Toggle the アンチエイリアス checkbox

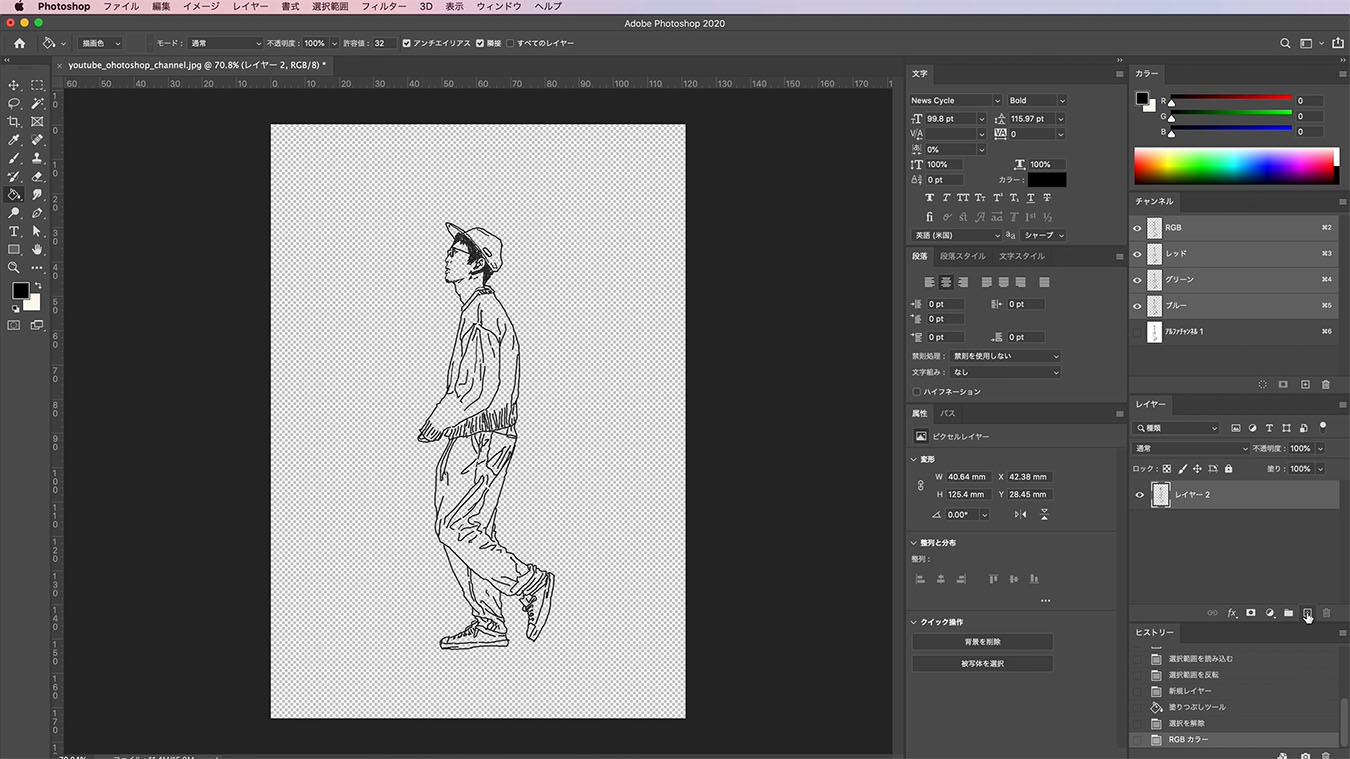click(406, 43)
